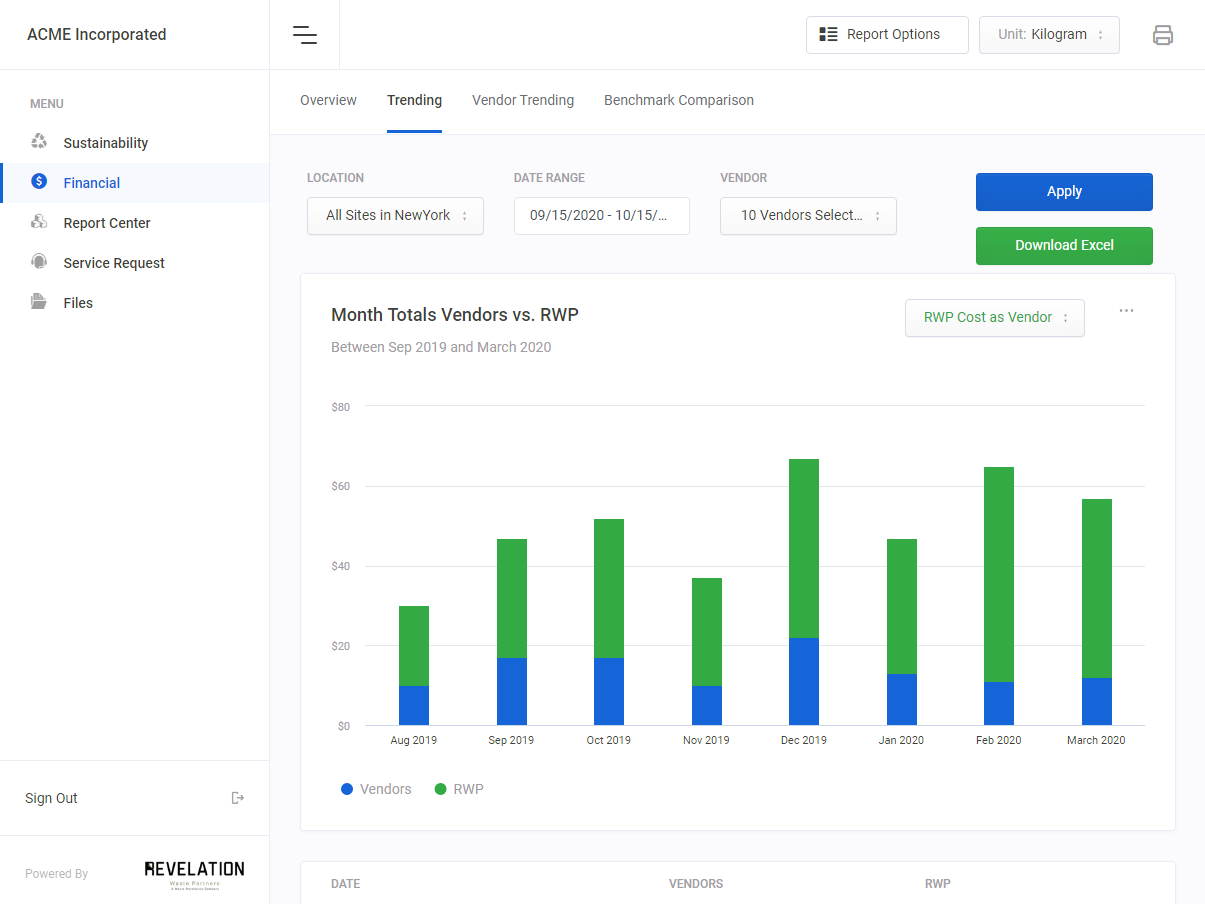1205x904 pixels.
Task: Click the Financial dollar icon
Action: point(39,182)
